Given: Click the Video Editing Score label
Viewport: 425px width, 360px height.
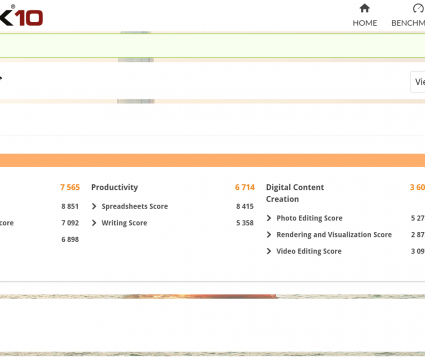Looking at the screenshot, I should click(x=309, y=251).
